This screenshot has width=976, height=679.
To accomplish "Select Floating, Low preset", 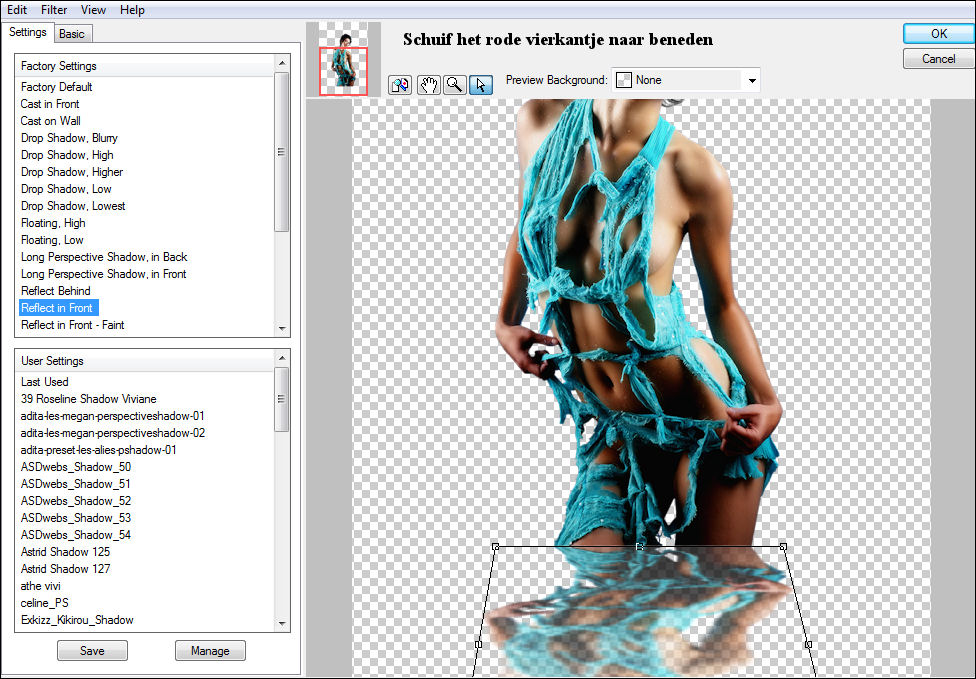I will coord(52,240).
